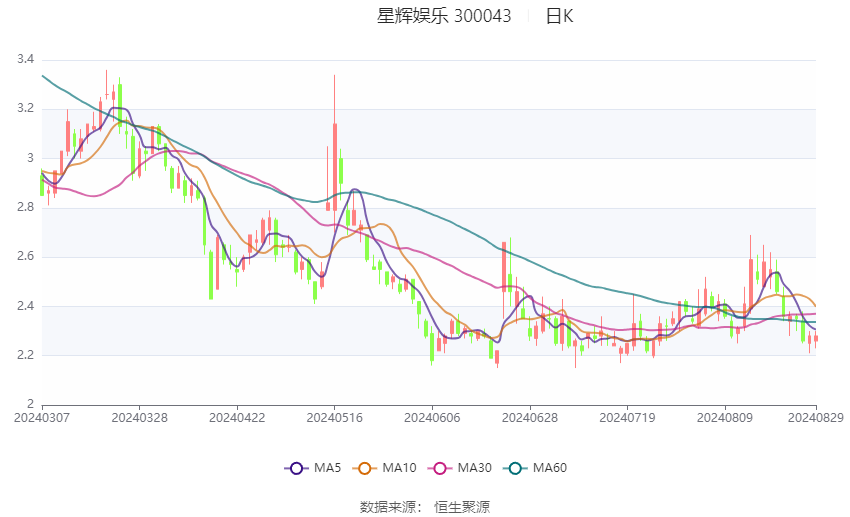Viewport: 850px width, 517px height.
Task: Click the 2.4 y-axis value
Action: (x=25, y=306)
